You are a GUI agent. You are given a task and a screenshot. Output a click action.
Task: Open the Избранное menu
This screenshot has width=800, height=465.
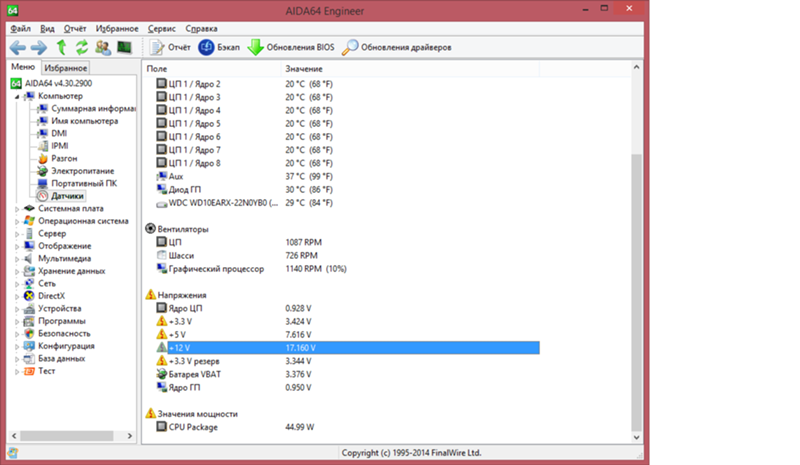(117, 29)
